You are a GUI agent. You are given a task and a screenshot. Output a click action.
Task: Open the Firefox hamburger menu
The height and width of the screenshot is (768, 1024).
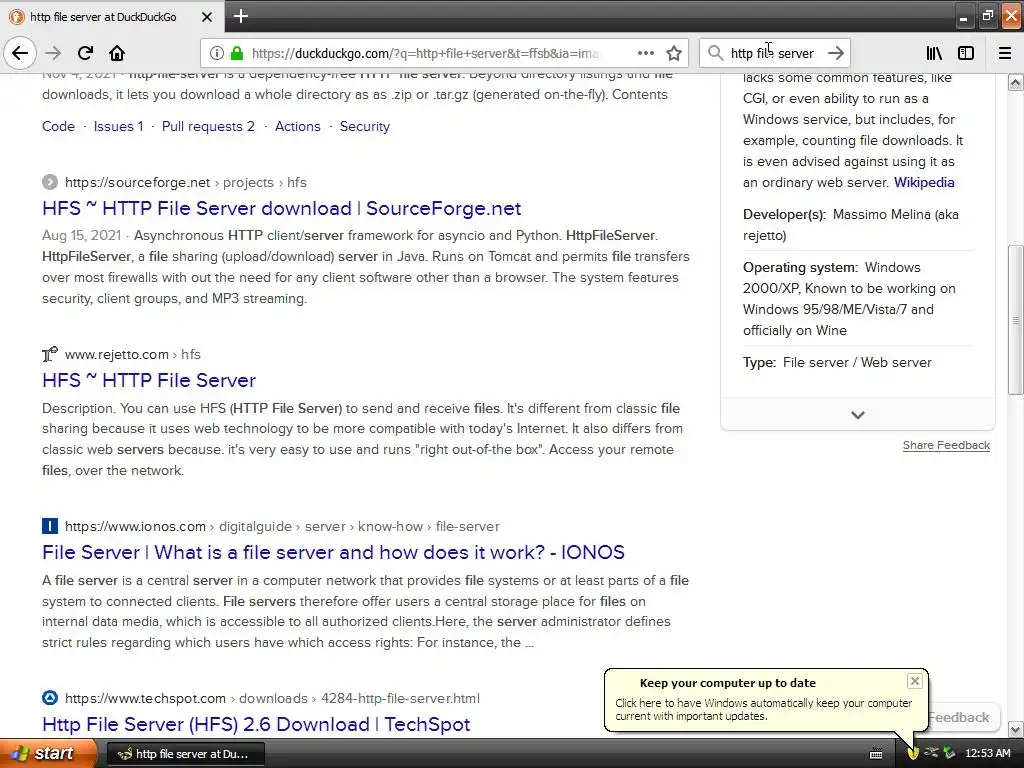[x=1005, y=53]
